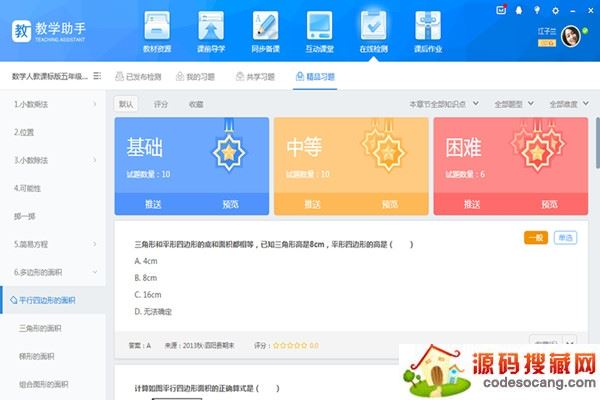Open the notification bell icon
The height and width of the screenshot is (400, 600).
[519, 10]
